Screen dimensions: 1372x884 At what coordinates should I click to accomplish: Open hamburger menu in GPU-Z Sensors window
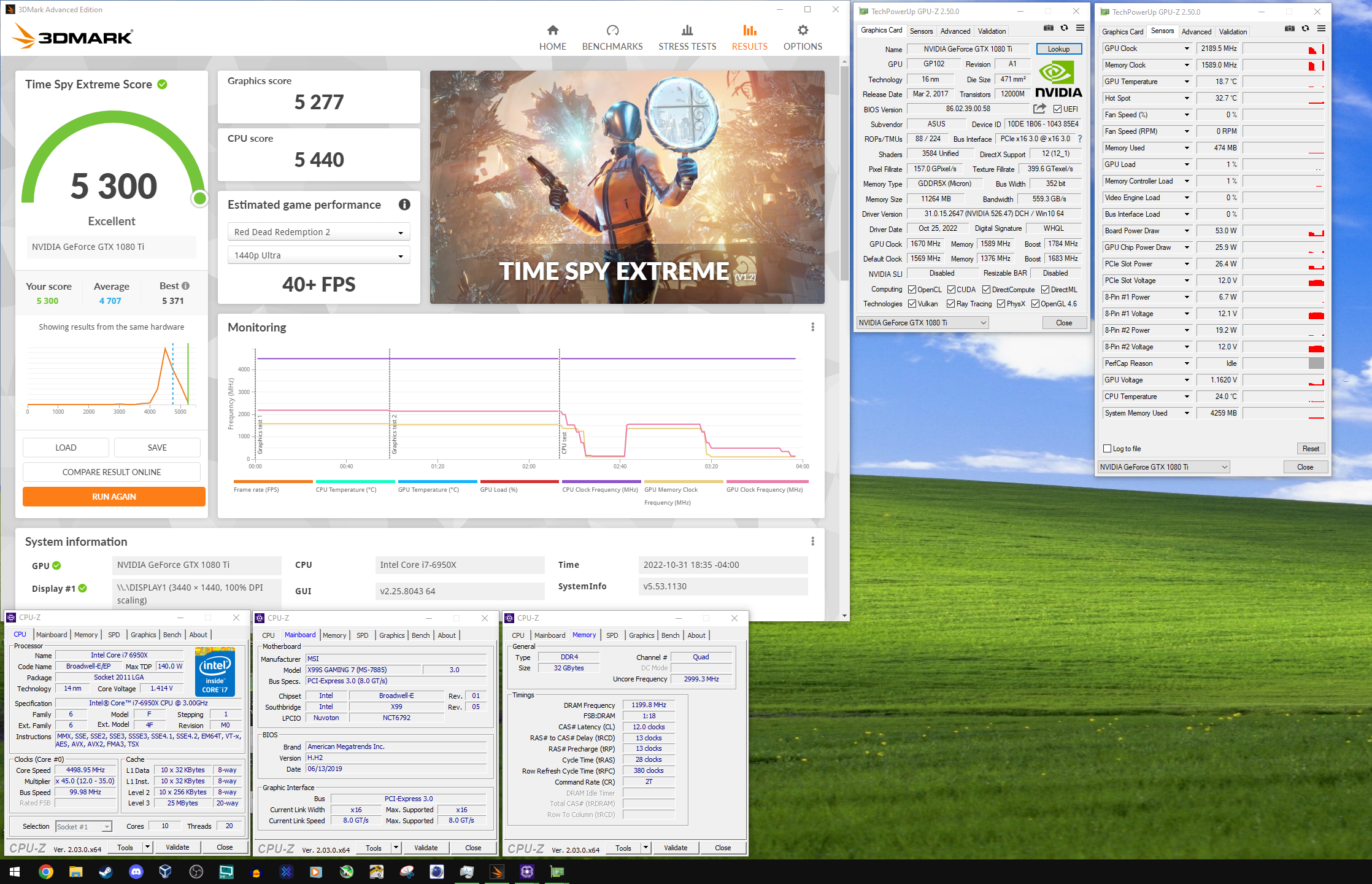1321,28
